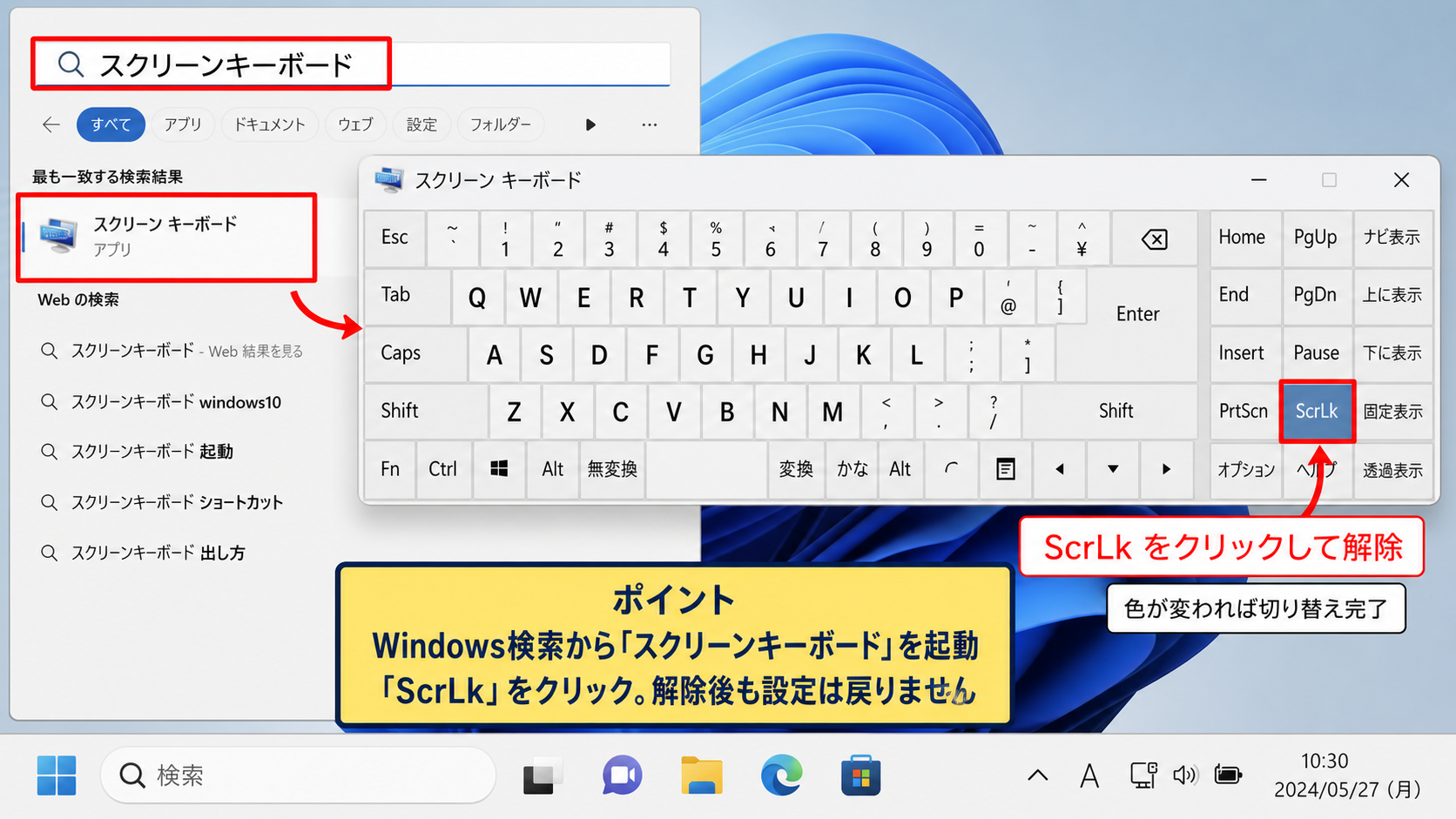Click the Tab key

point(408,295)
